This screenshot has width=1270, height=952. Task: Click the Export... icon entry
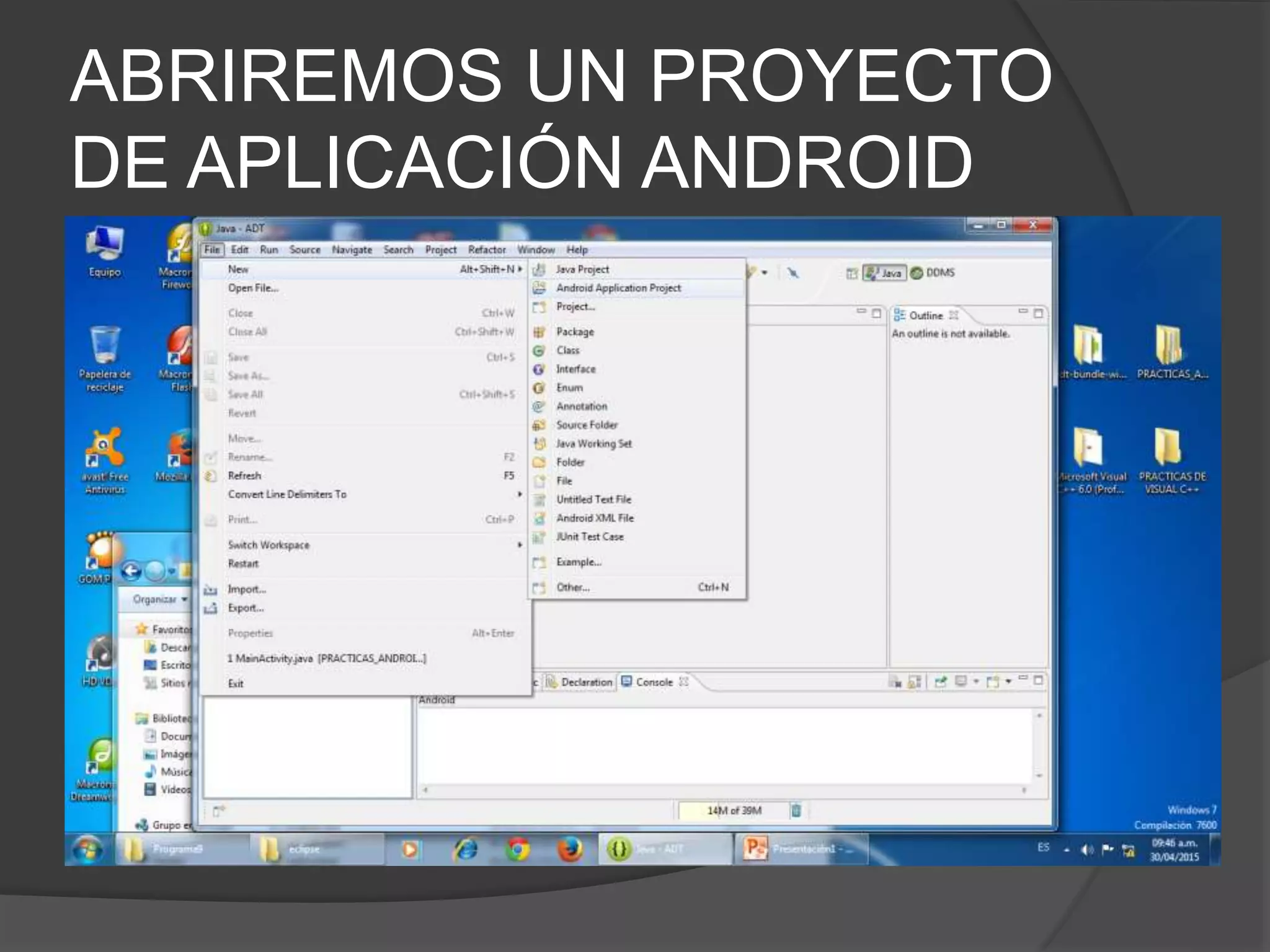pos(211,608)
